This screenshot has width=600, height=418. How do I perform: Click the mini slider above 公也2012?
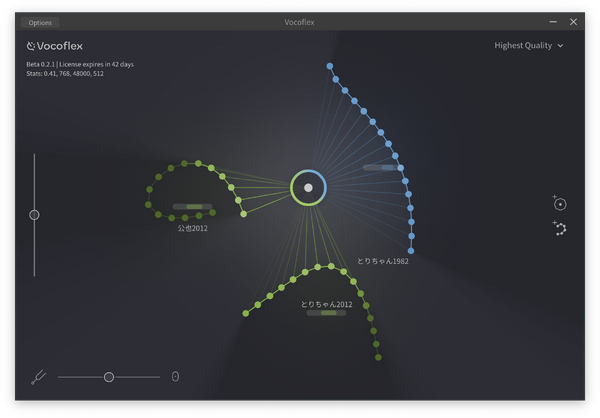[192, 207]
